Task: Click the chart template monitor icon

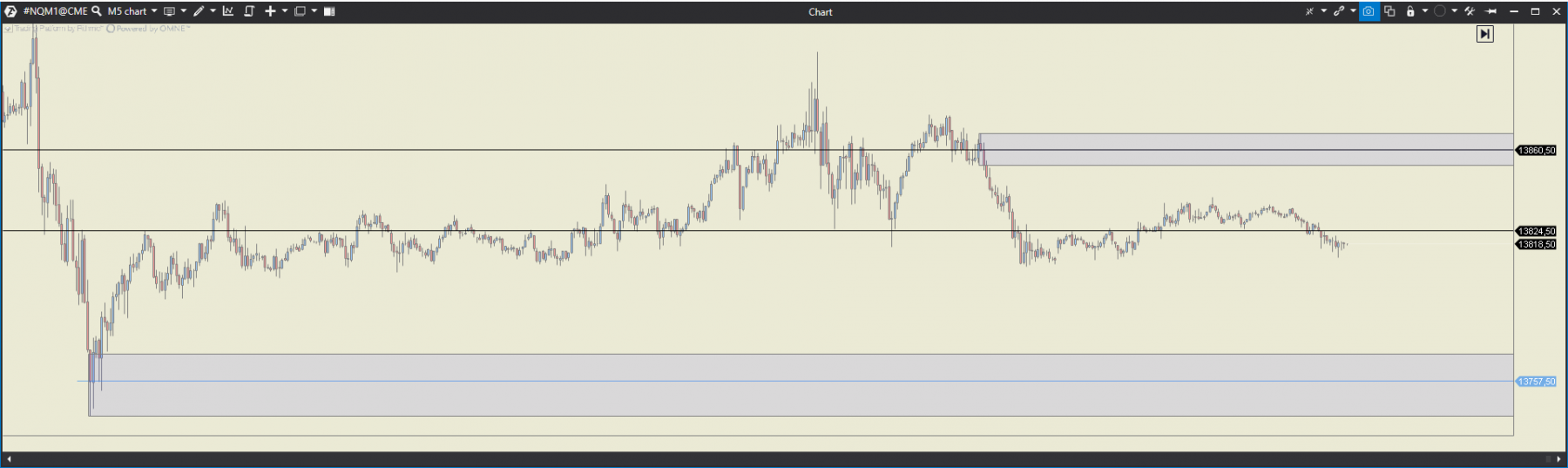Action: 169,11
